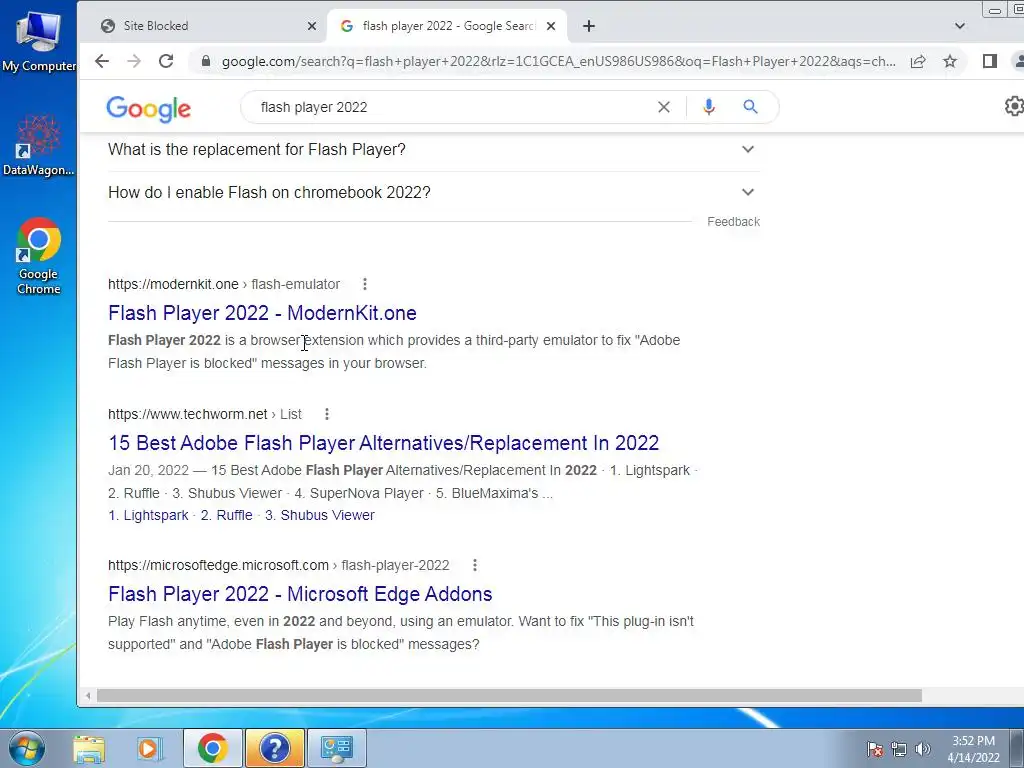This screenshot has width=1024, height=768.
Task: Open more options for modernkit.one result
Action: [365, 284]
